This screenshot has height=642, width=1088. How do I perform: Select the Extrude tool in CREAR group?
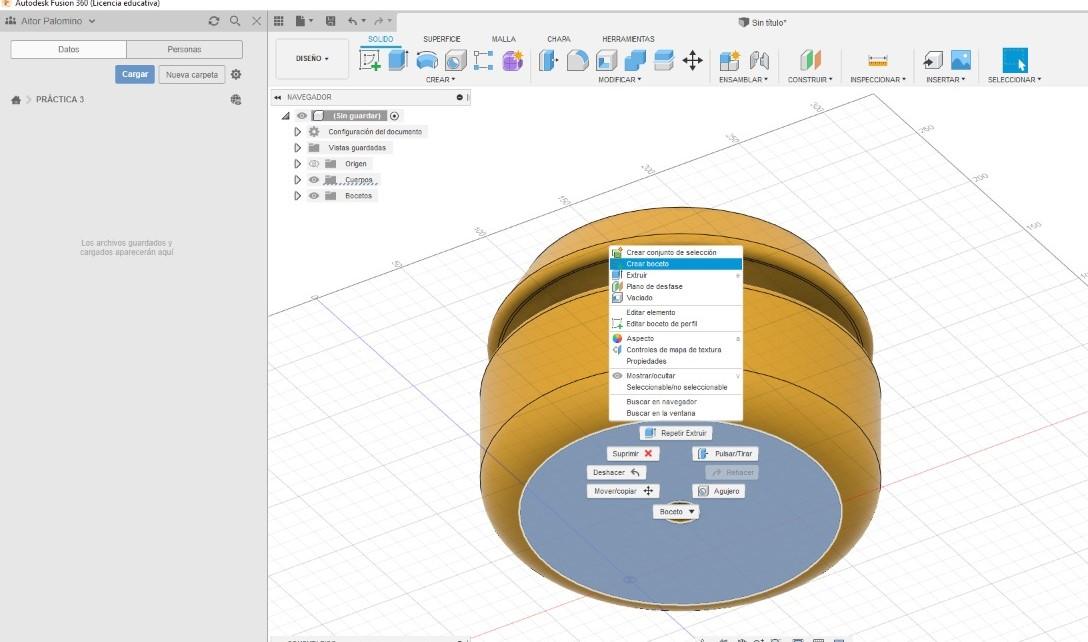[398, 60]
